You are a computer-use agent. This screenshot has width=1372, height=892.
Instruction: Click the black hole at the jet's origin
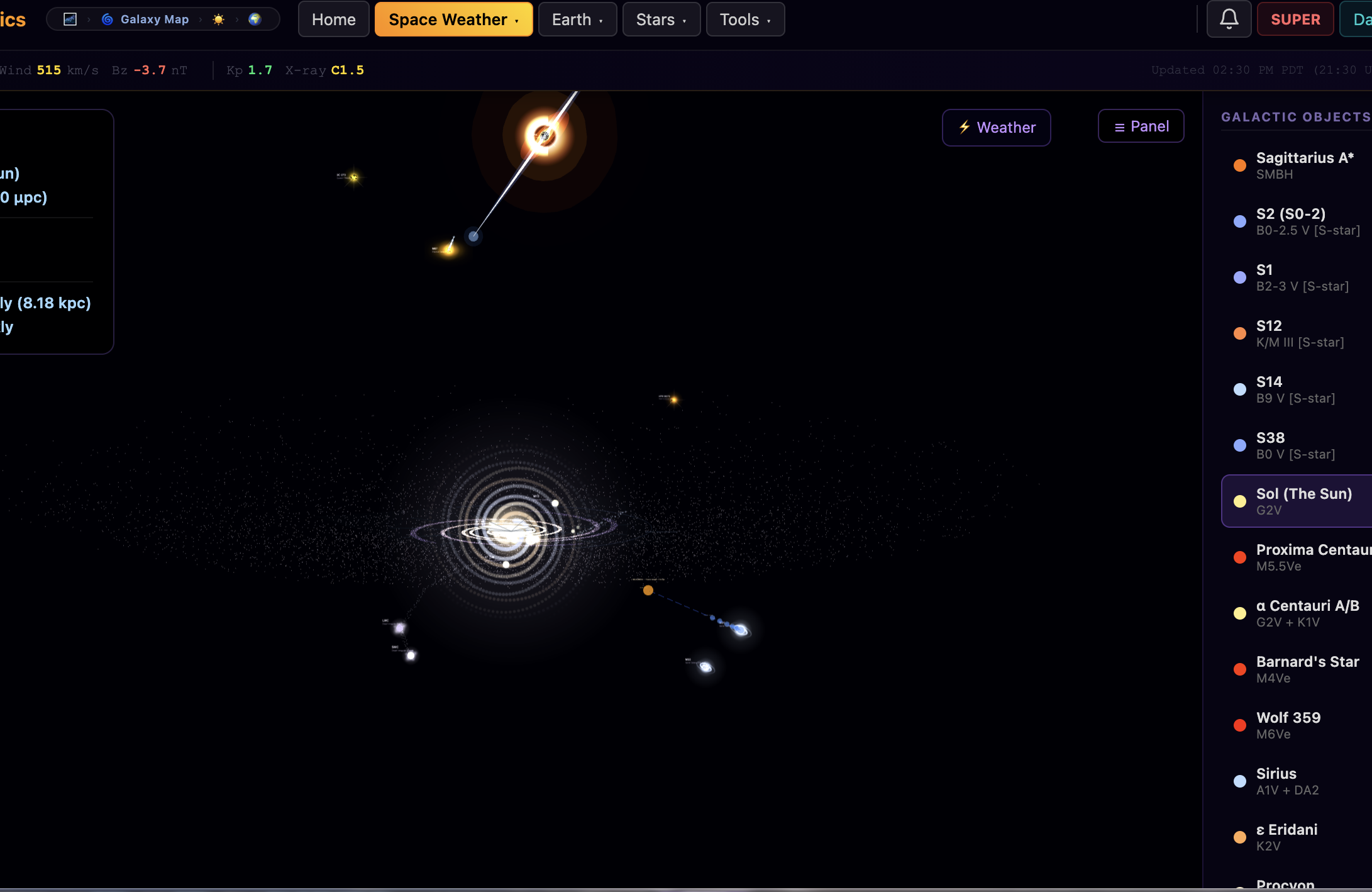(544, 136)
